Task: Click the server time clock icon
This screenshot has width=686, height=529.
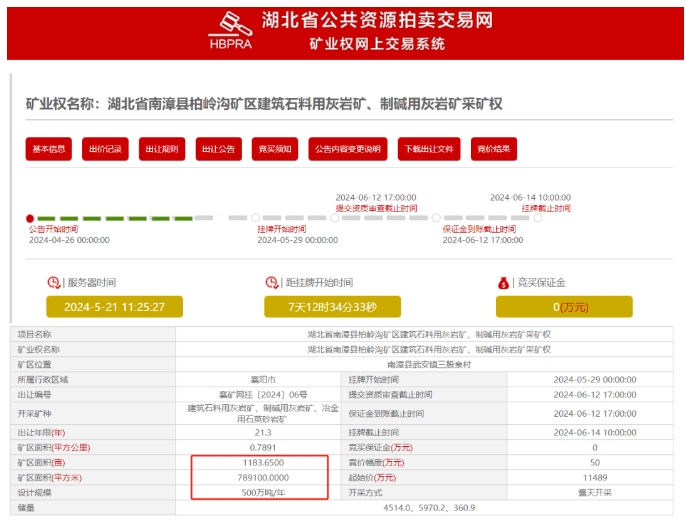Action: click(x=54, y=283)
